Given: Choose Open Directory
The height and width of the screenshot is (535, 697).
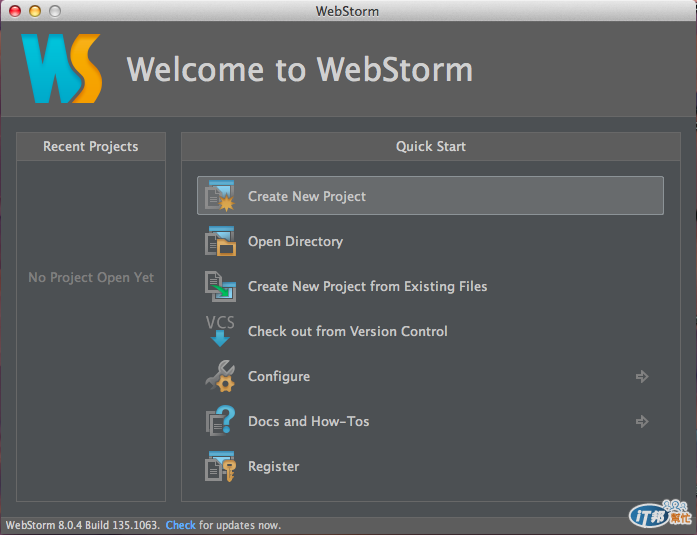Looking at the screenshot, I should click(295, 241).
